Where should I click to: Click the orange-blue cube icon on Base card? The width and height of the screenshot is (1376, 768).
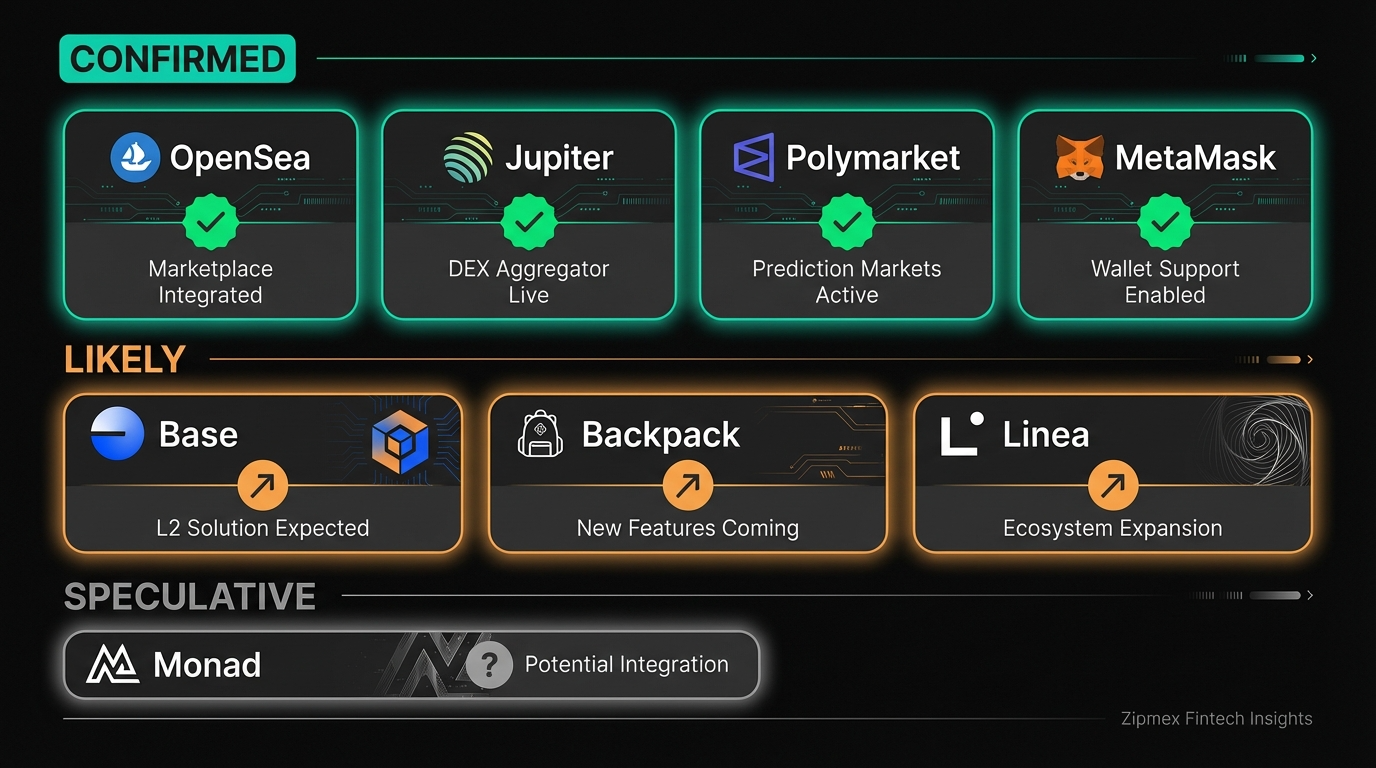[400, 441]
